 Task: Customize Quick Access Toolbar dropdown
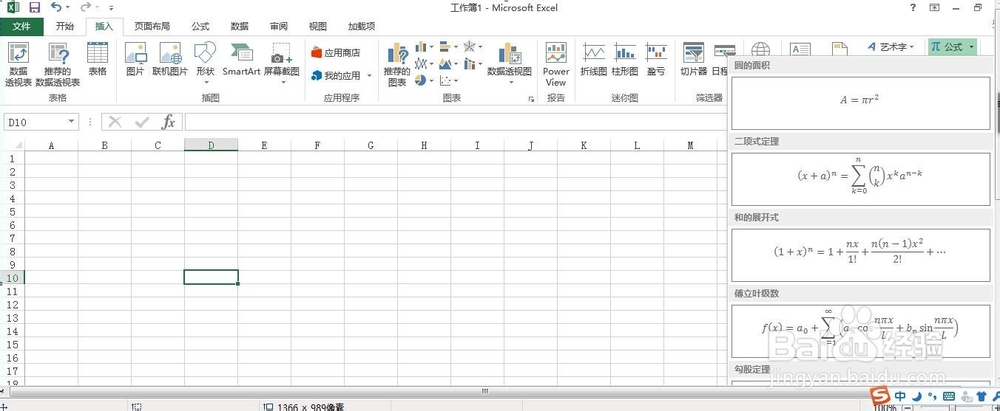tap(112, 8)
